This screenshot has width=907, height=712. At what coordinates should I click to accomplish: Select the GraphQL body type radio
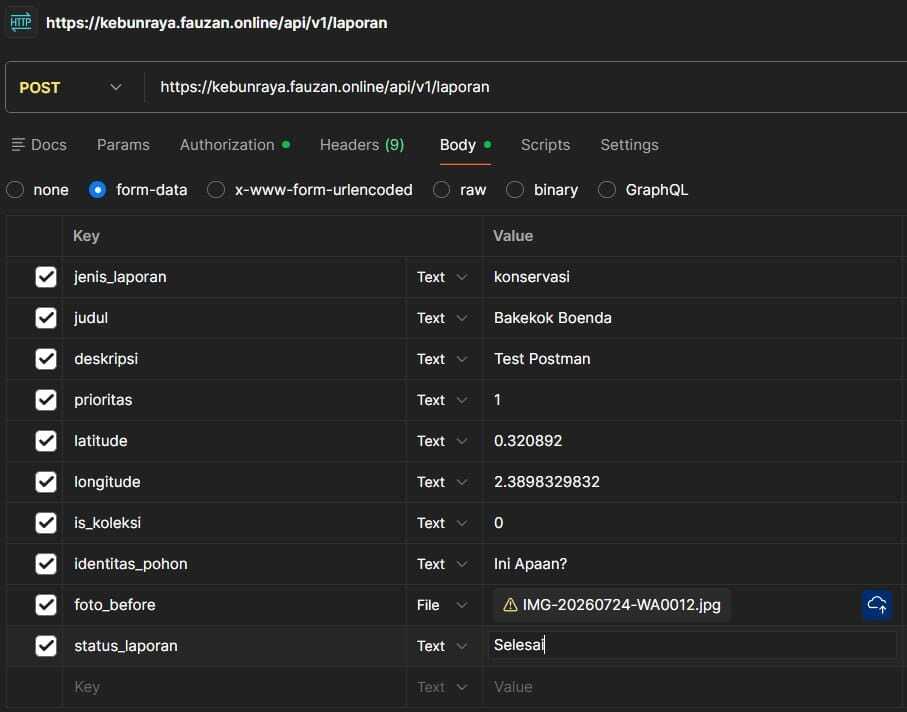click(607, 190)
